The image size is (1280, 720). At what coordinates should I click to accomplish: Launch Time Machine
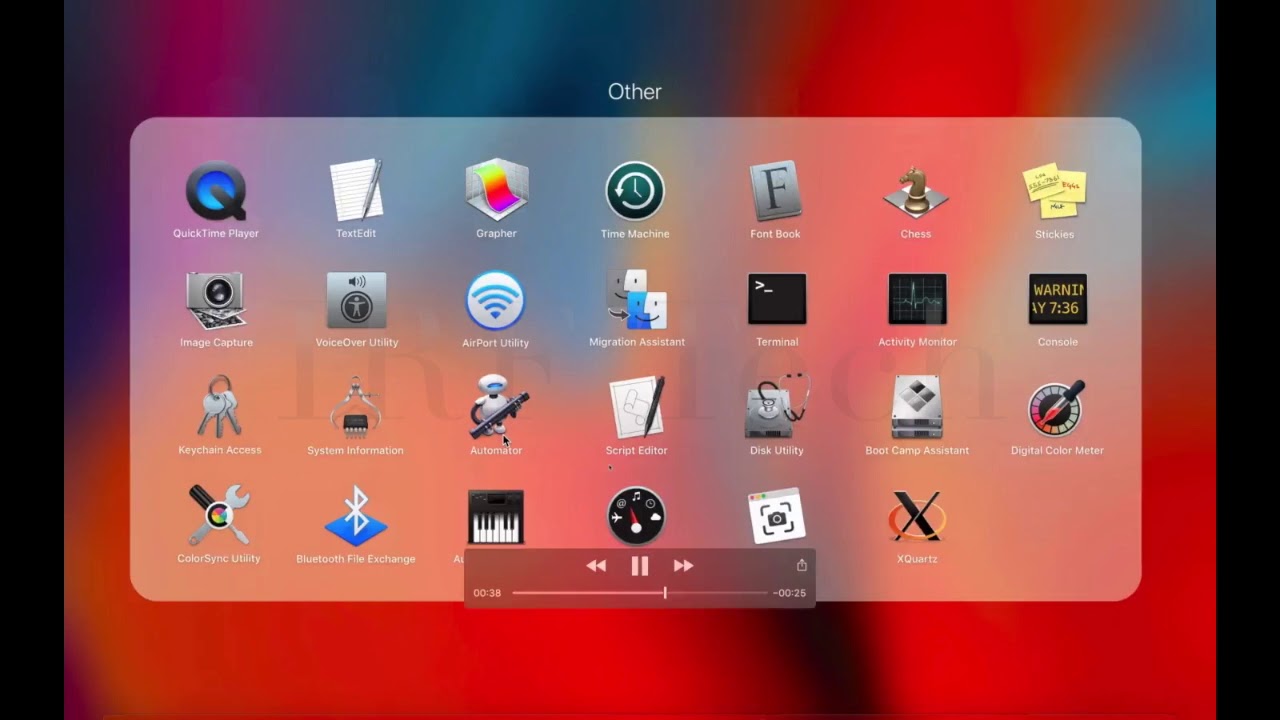pos(635,190)
